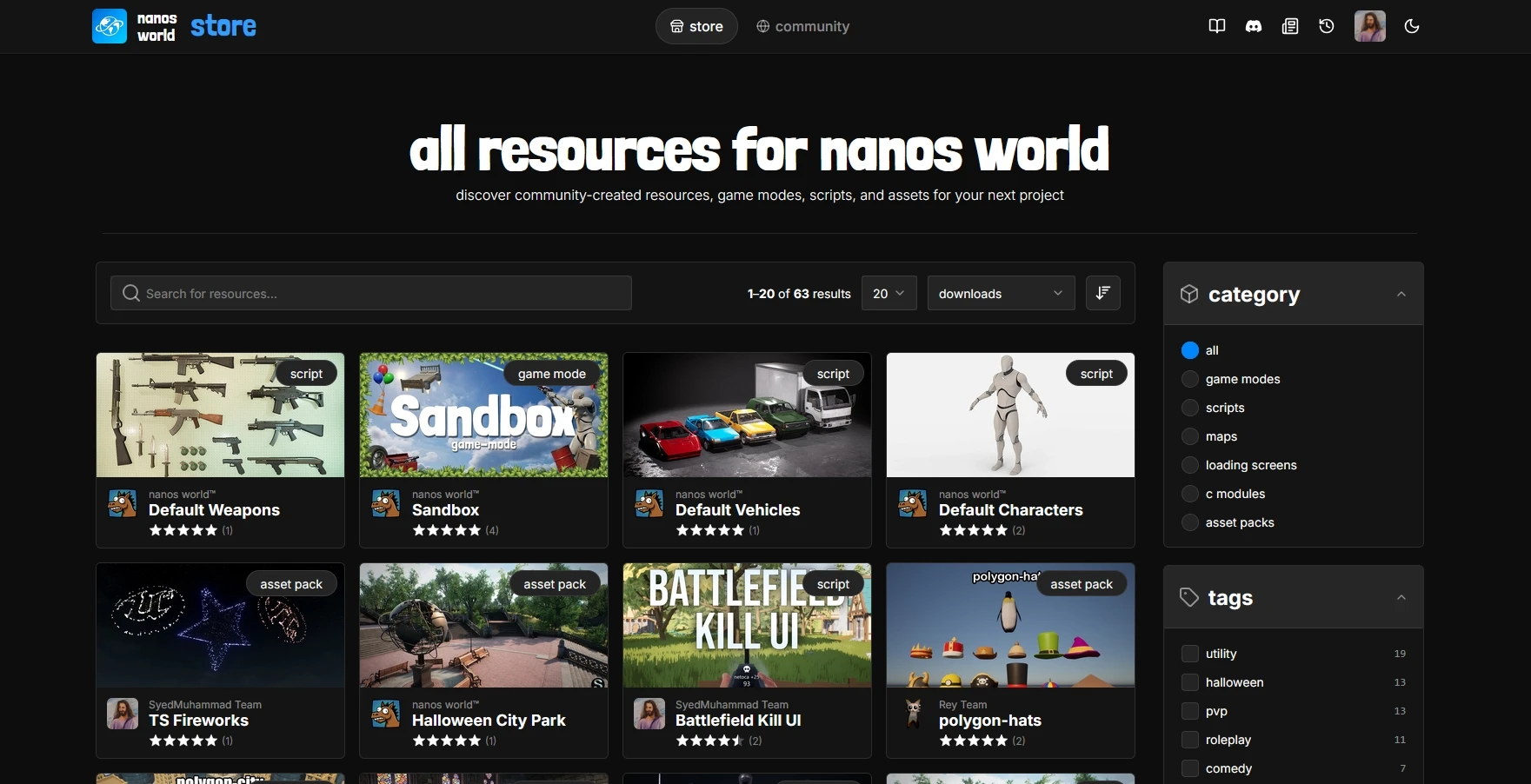Check the 'utility' tag checkbox
1531x784 pixels.
(1190, 654)
